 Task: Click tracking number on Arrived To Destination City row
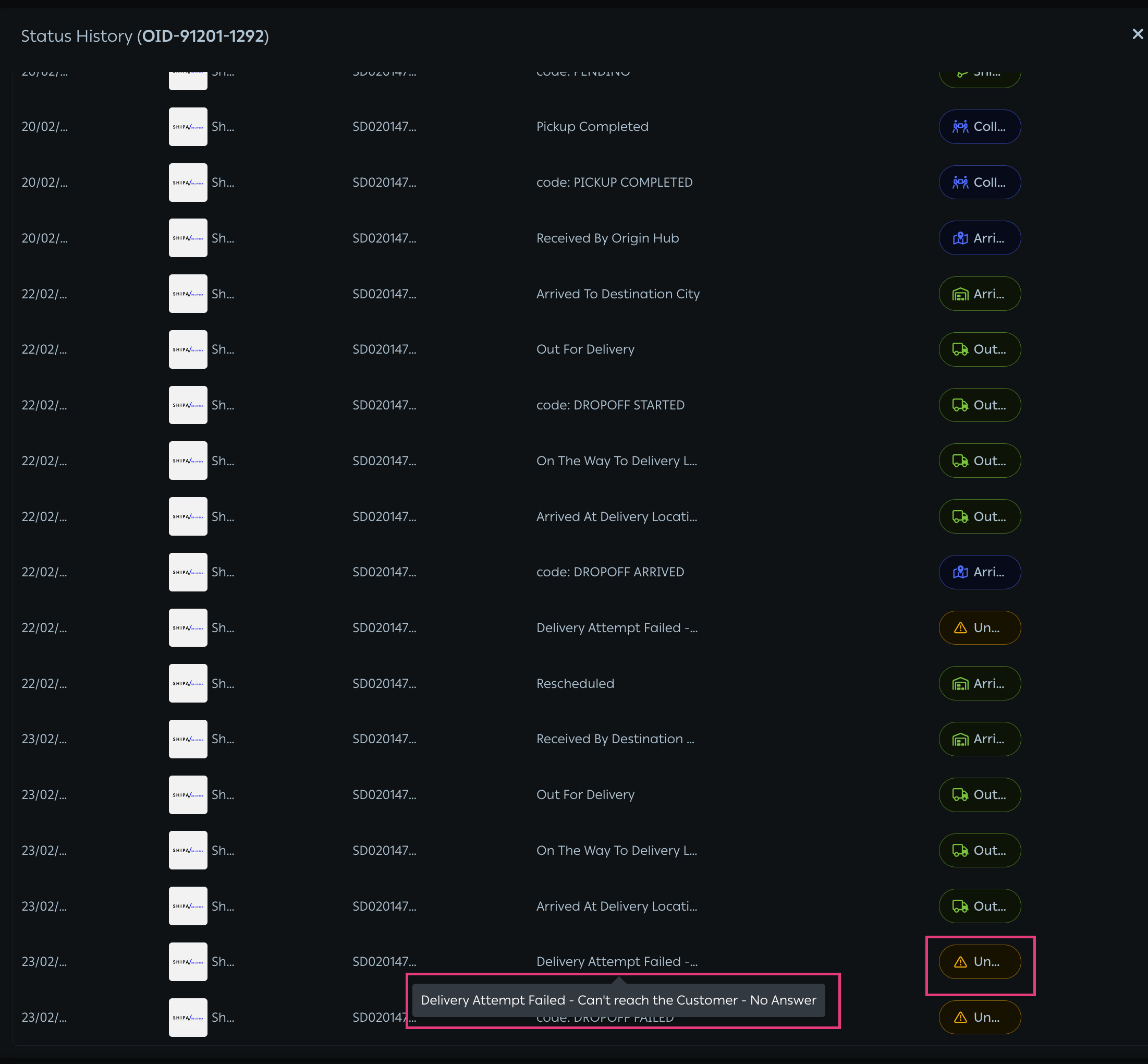[x=384, y=294]
